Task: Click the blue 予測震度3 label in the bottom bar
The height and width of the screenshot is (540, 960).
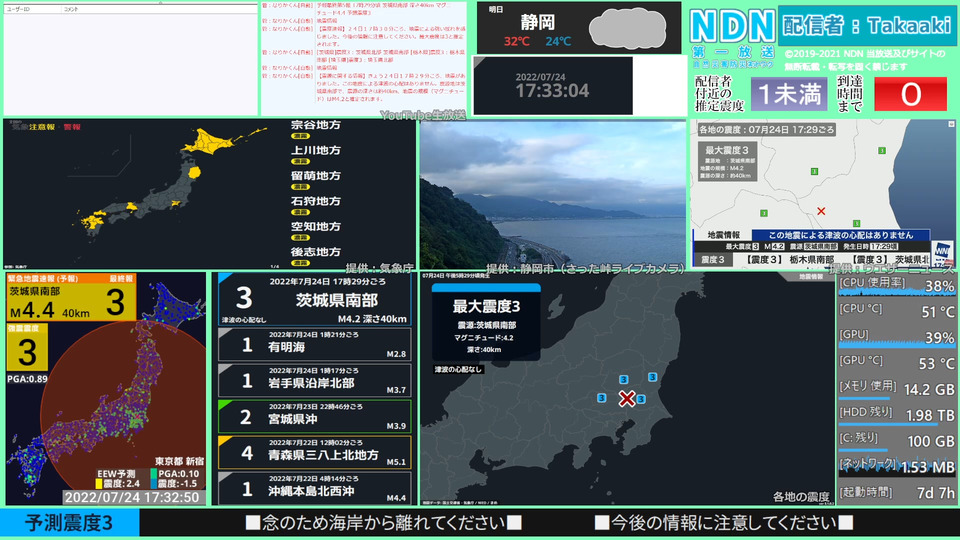Action: 69,523
